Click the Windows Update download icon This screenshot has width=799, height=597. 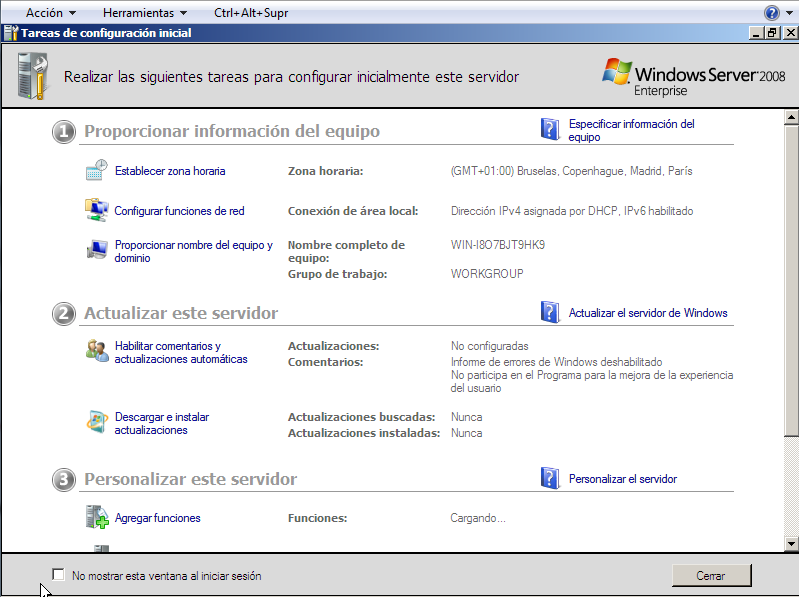[97, 421]
